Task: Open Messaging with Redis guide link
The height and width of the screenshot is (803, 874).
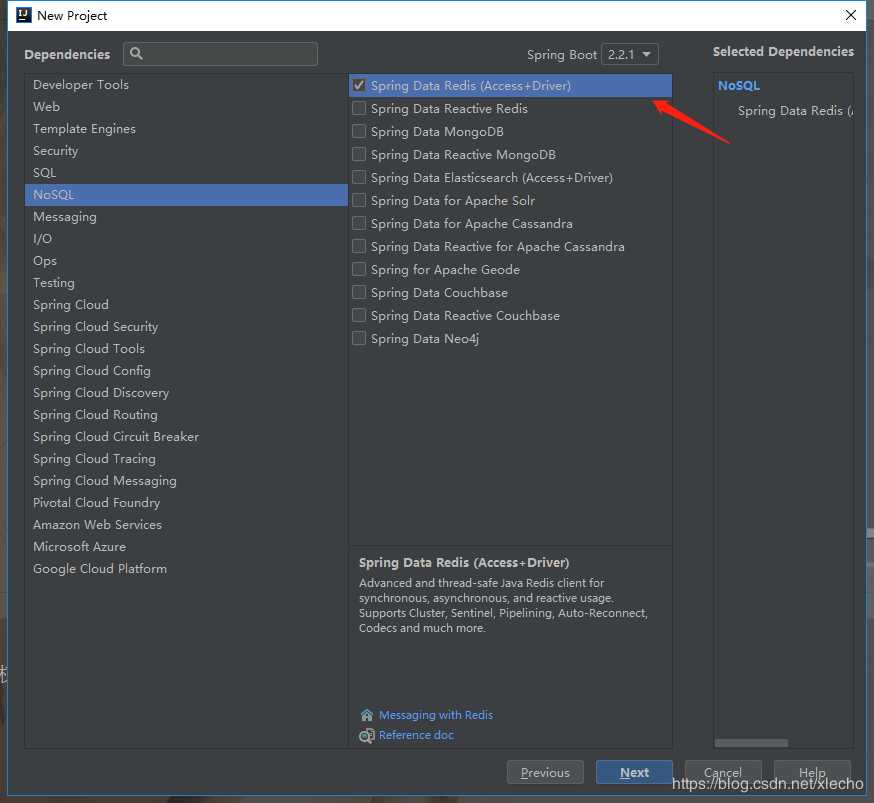Action: (x=436, y=715)
